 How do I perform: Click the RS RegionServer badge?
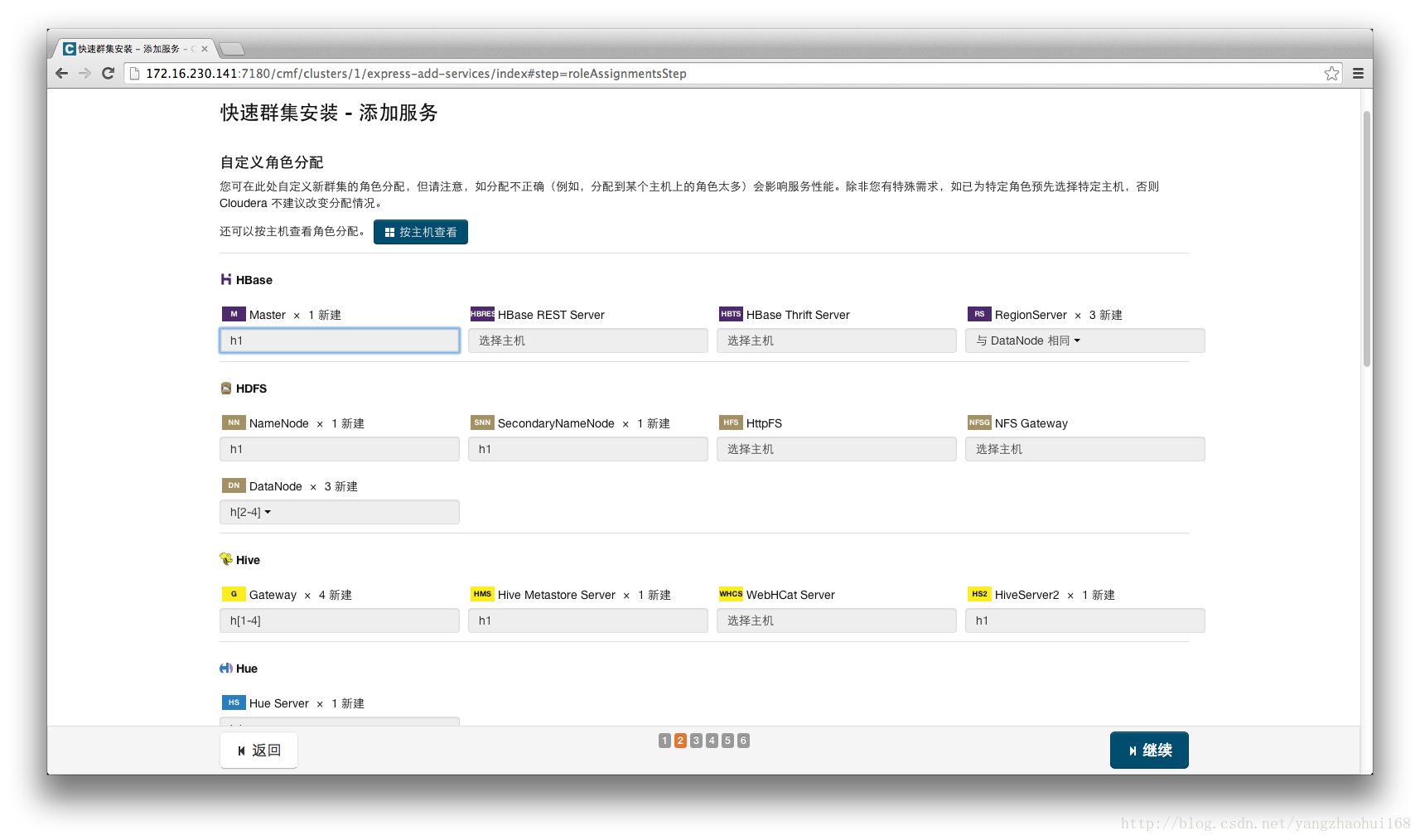979,314
